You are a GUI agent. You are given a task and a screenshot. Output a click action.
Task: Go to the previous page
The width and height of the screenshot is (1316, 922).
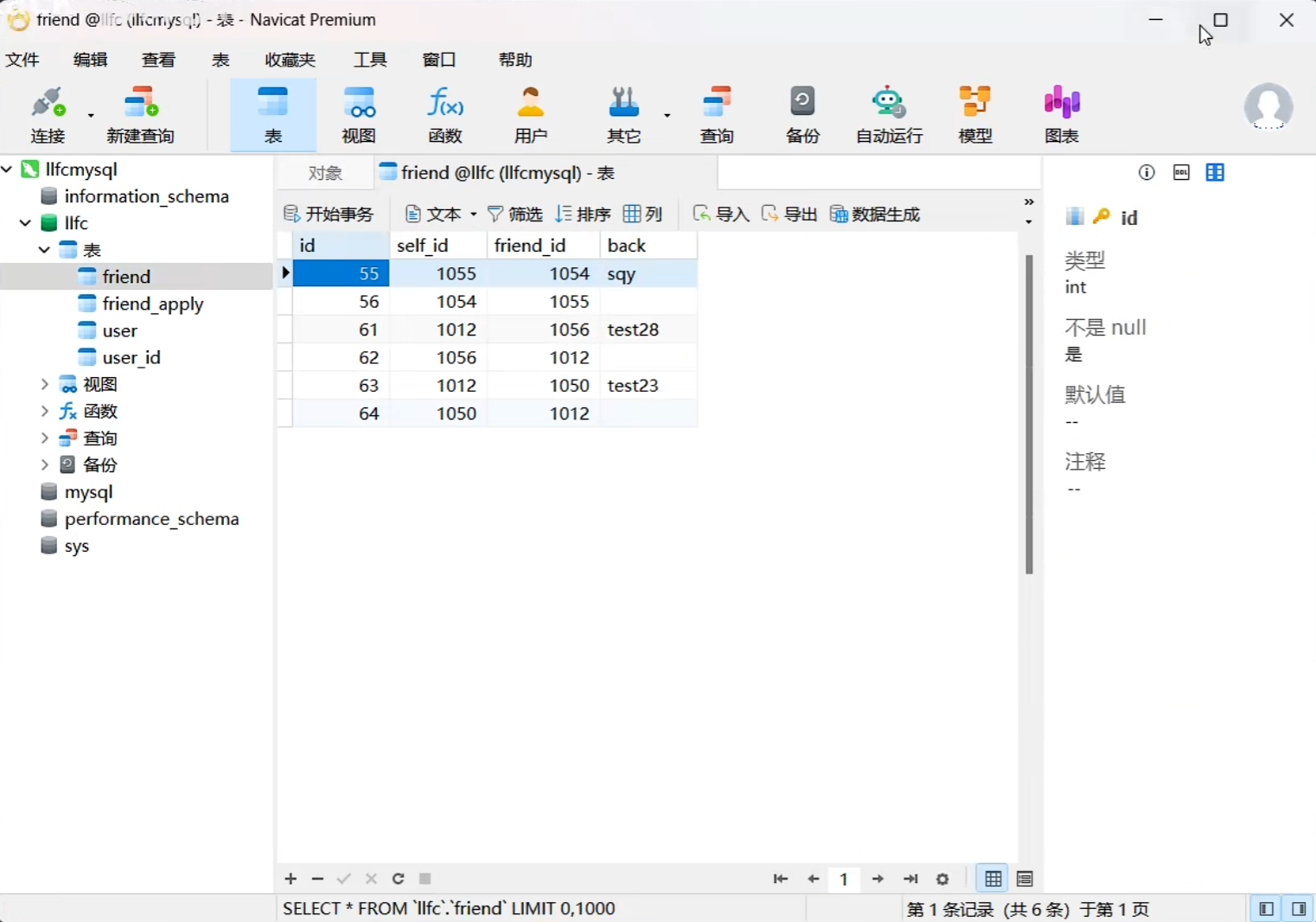813,879
